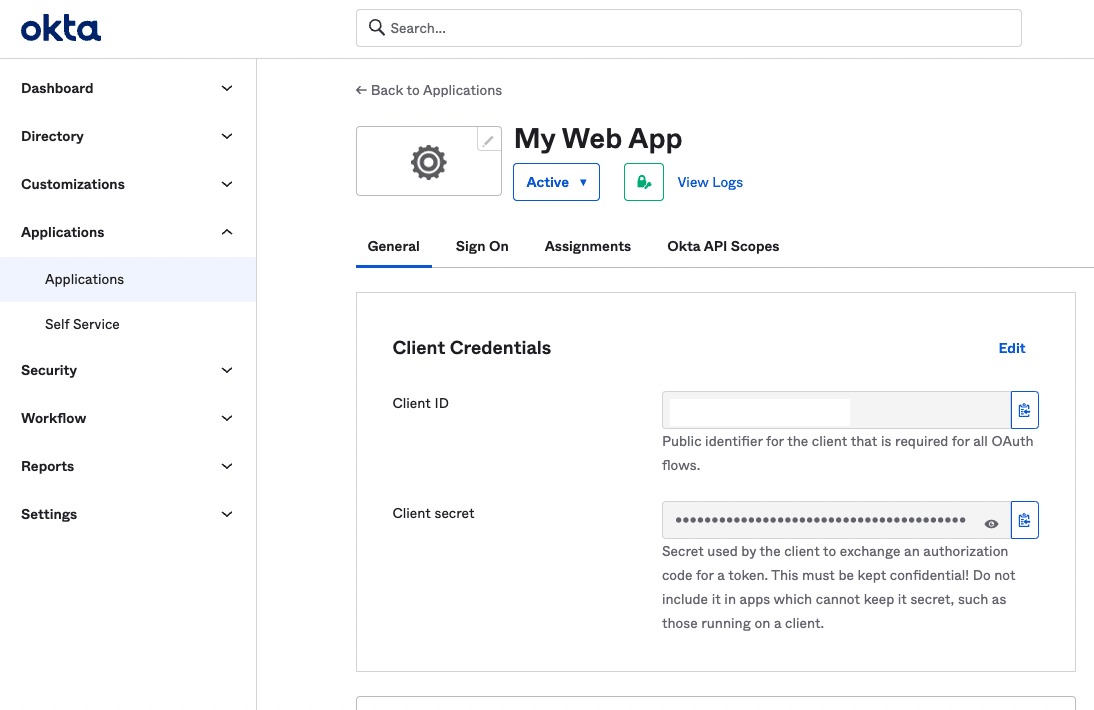Screen dimensions: 1094x710
Task: Edit the Client Credentials section
Action: tap(1012, 348)
